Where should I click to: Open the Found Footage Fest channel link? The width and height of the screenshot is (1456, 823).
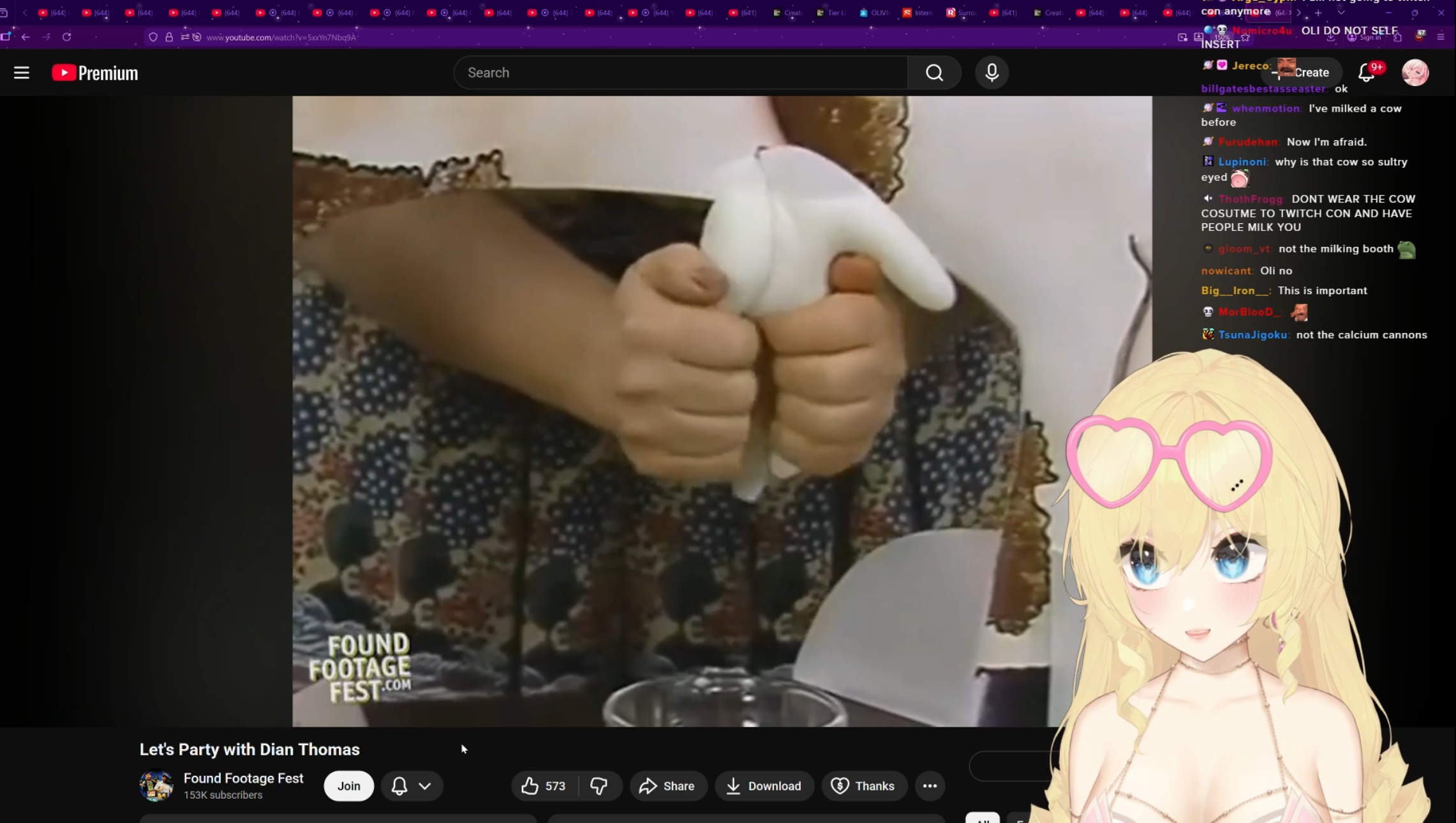pos(243,778)
